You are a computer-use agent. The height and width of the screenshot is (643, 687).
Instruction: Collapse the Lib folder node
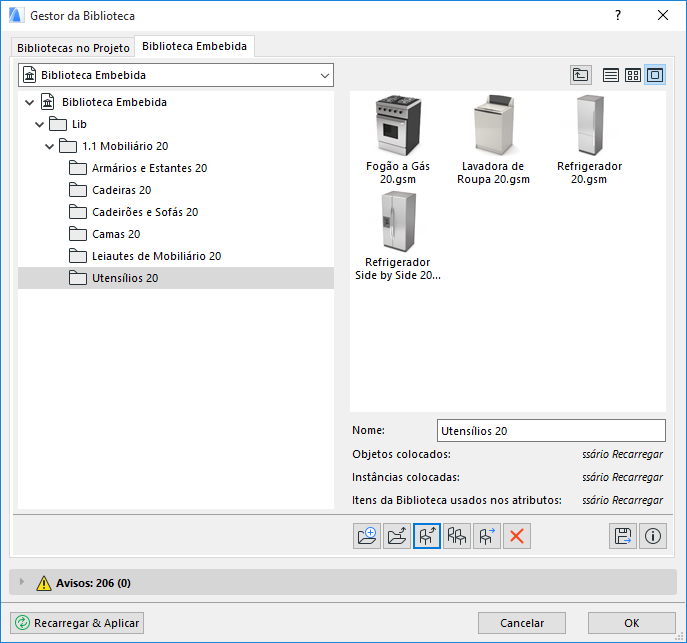pos(39,125)
